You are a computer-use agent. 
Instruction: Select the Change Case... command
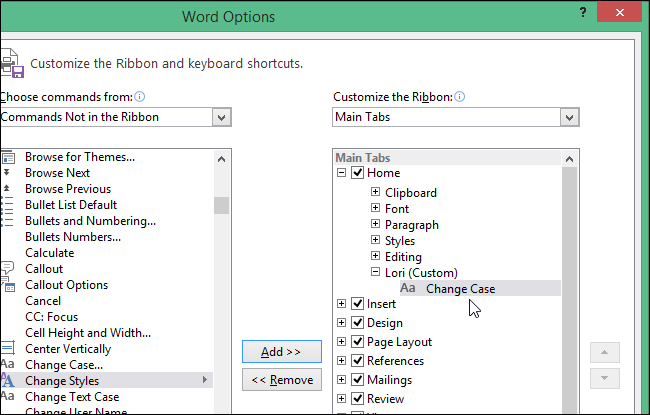(64, 365)
